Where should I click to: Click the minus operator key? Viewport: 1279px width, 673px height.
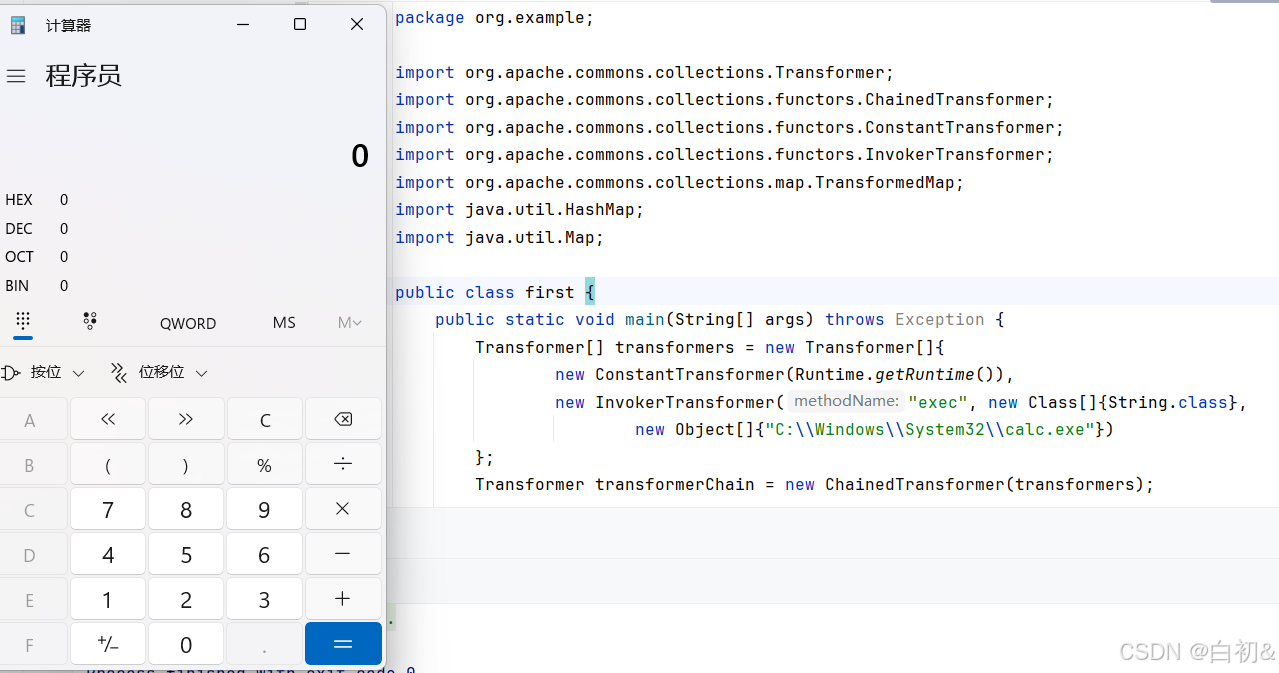point(343,554)
